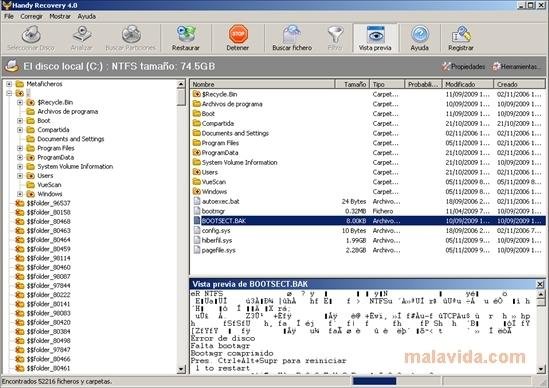
Task: Click the preview panel scroll-down arrow
Action: pos(541,369)
